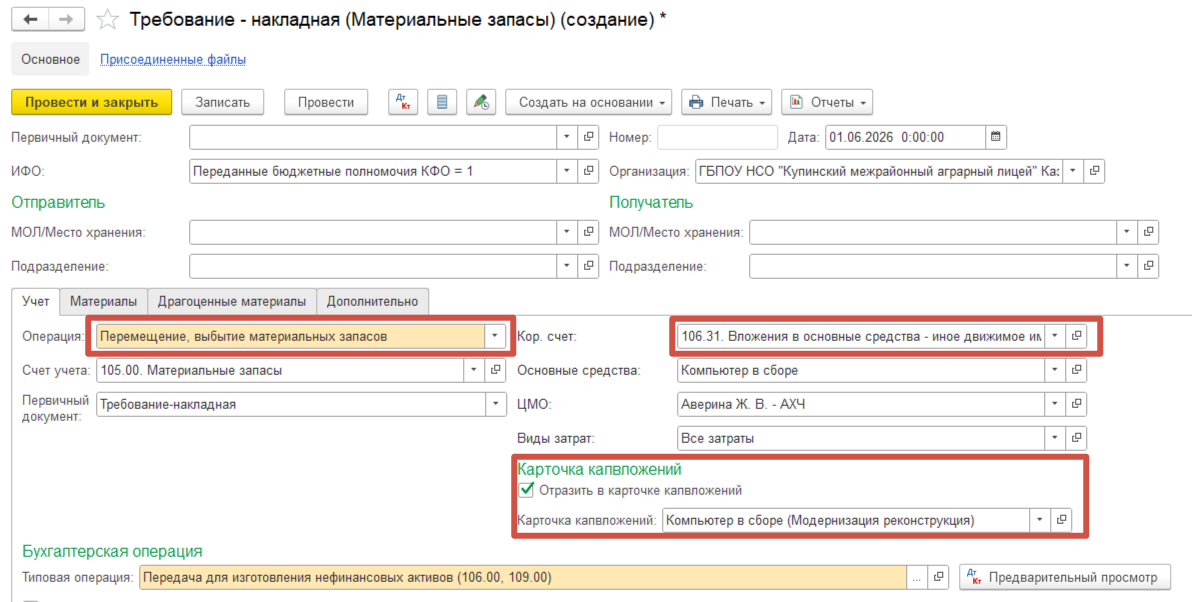Open Присоединенные файлы link
Viewport: 1192px width, 602px height.
tap(173, 59)
